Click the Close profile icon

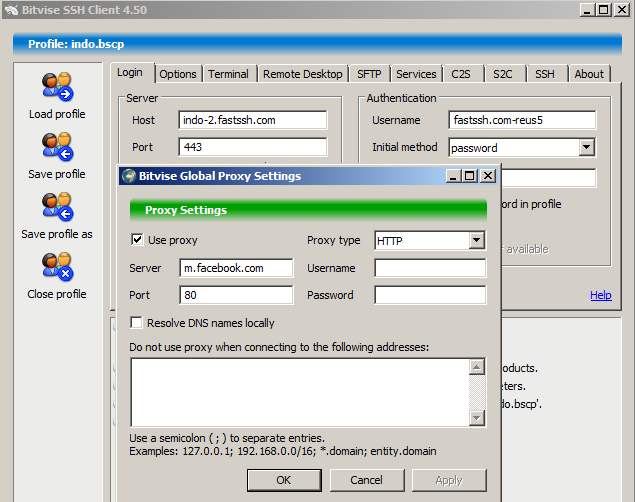(x=57, y=266)
